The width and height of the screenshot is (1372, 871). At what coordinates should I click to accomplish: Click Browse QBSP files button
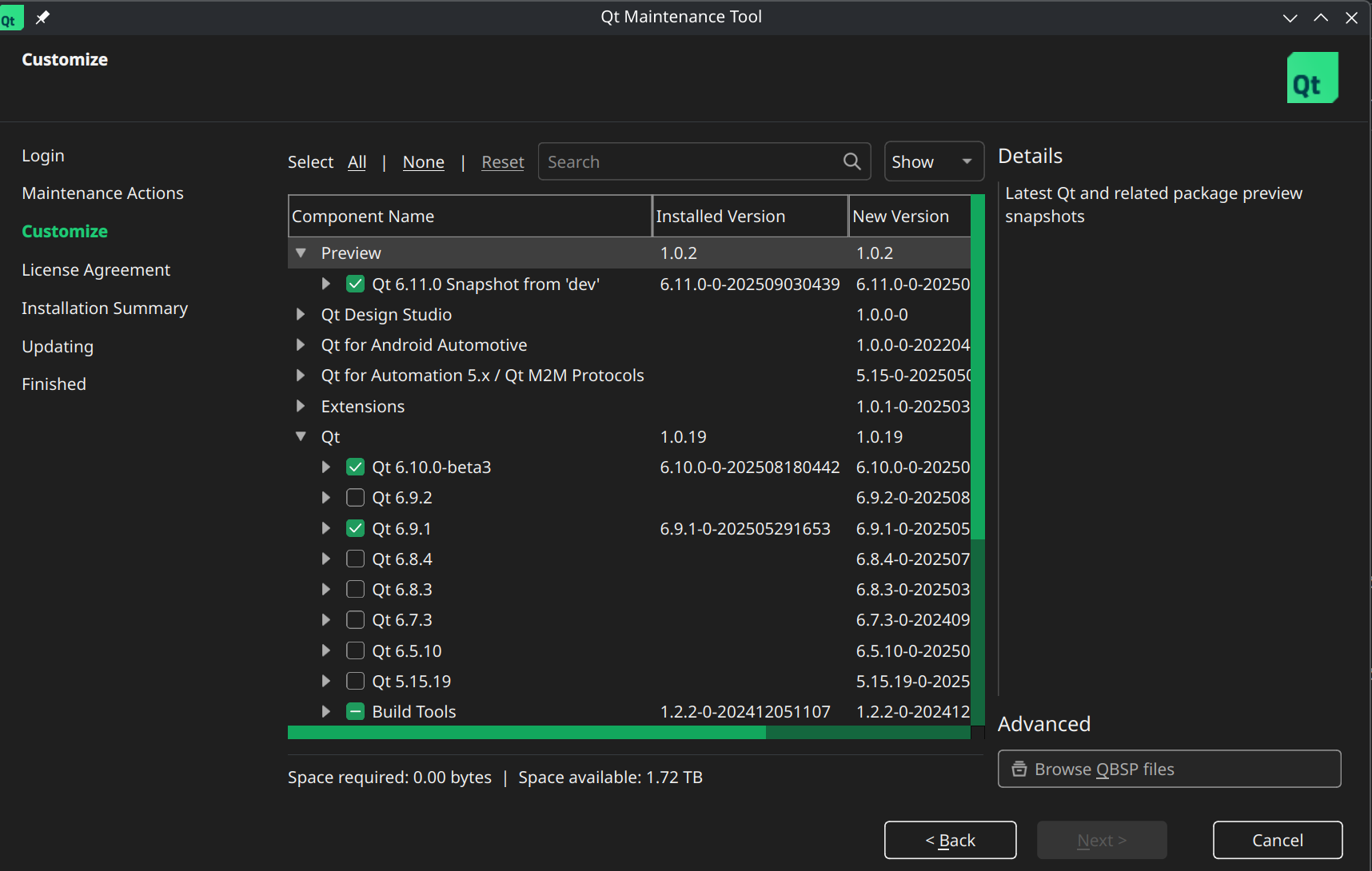point(1170,769)
